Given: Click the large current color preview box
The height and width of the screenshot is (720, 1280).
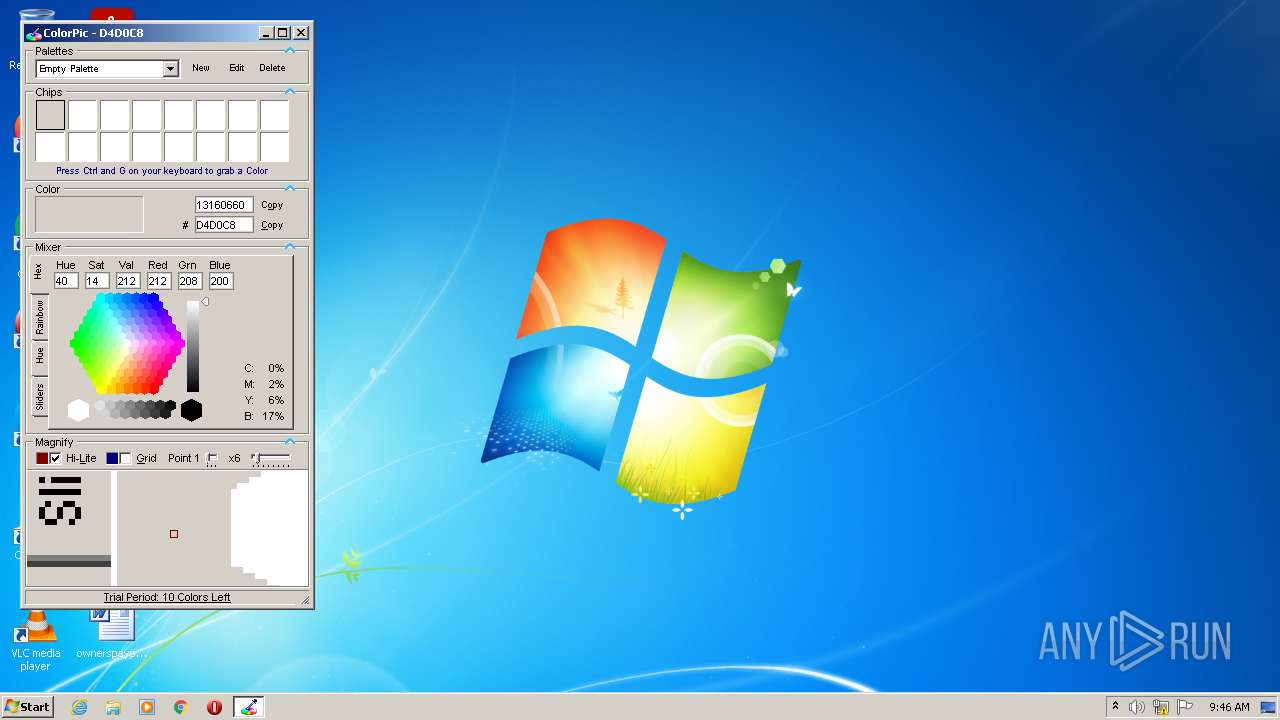Looking at the screenshot, I should (x=89, y=214).
